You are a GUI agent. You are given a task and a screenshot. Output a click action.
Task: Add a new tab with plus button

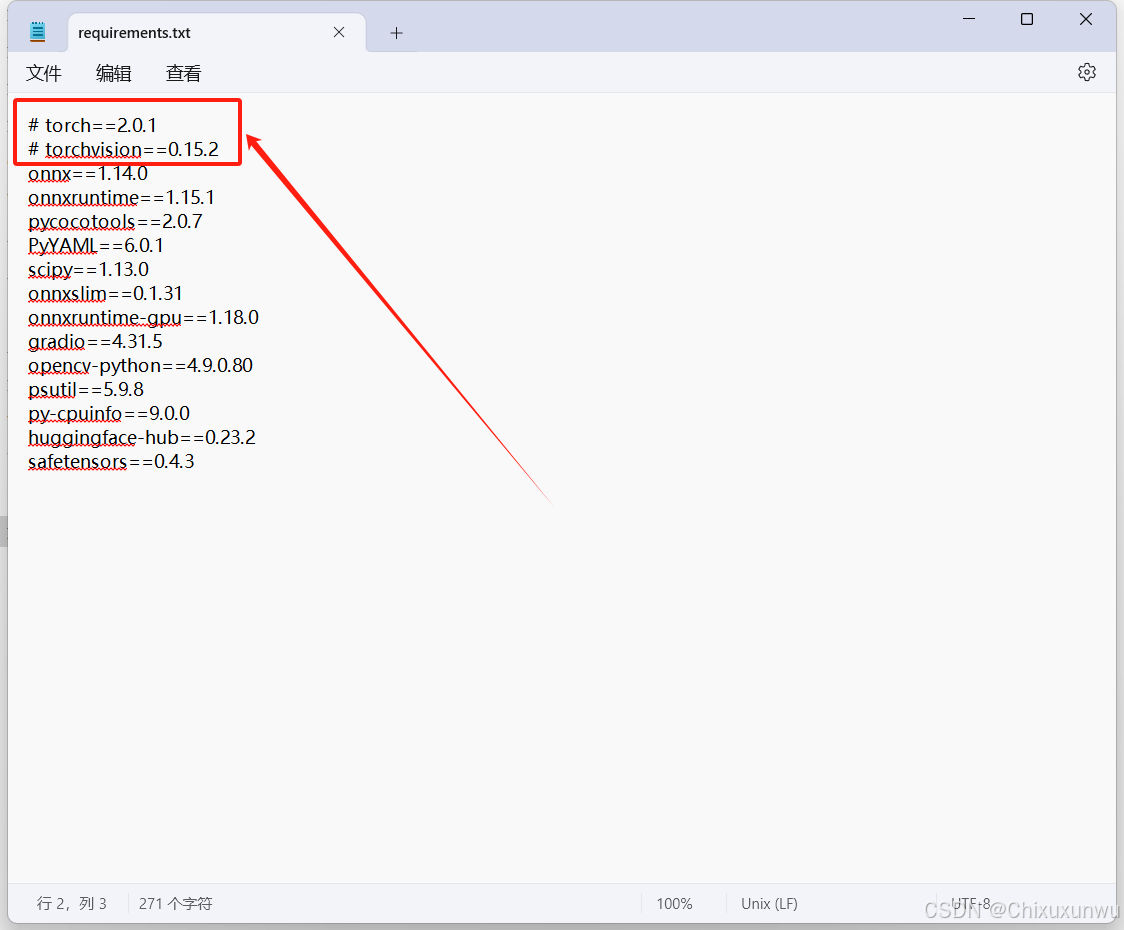click(x=396, y=33)
